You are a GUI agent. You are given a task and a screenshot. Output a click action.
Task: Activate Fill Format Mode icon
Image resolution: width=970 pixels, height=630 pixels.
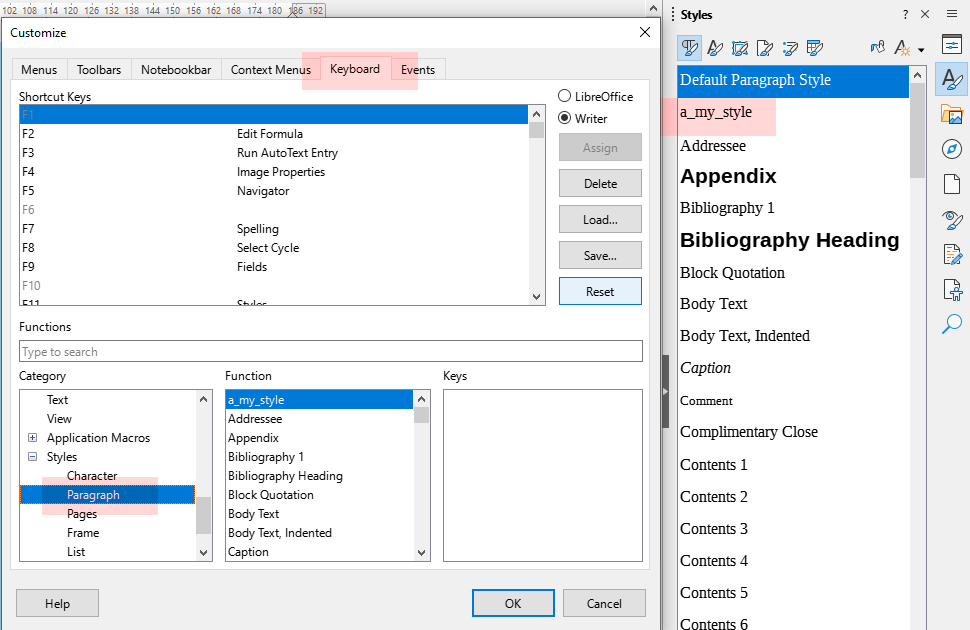pyautogui.click(x=877, y=48)
